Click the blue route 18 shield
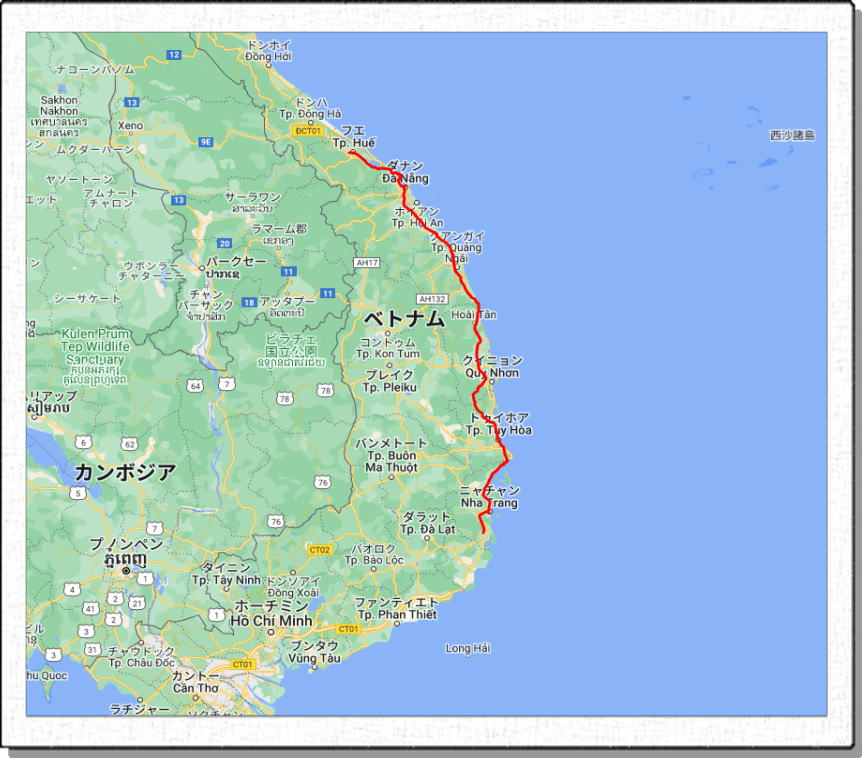This screenshot has width=862, height=758. (x=249, y=302)
